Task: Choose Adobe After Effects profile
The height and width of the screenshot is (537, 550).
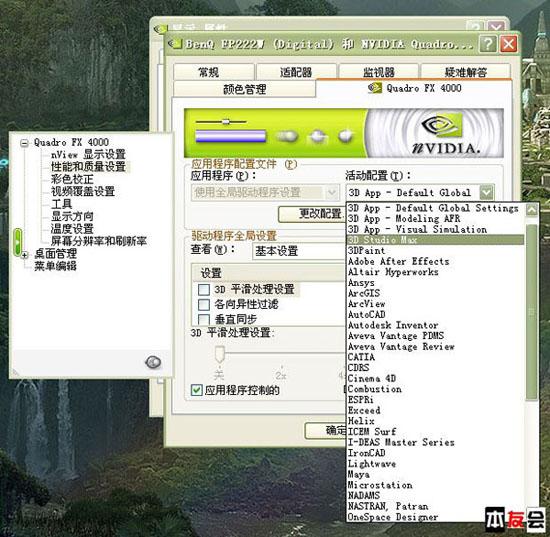Action: pyautogui.click(x=436, y=261)
